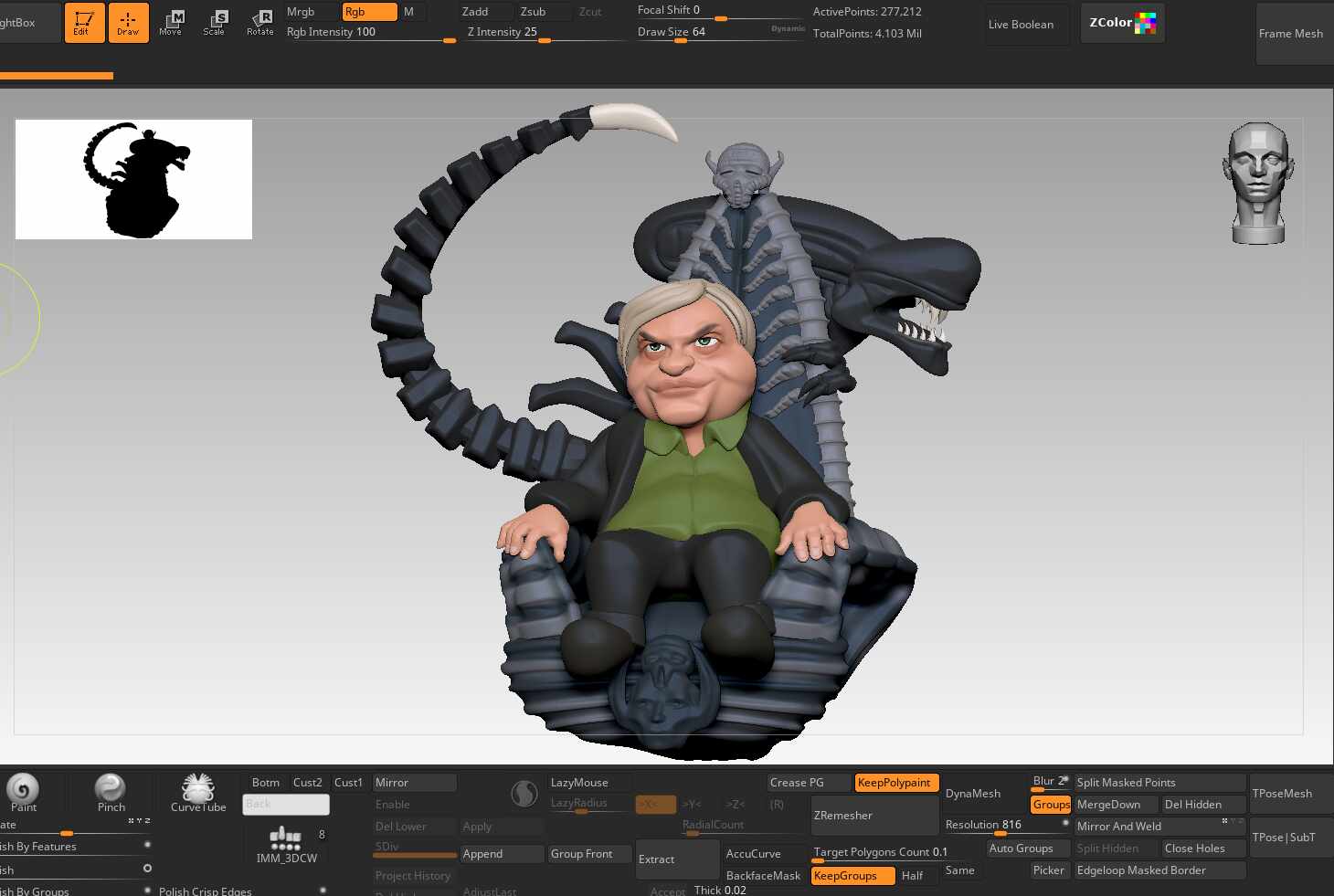Open the Cust2 custom menu

(308, 783)
